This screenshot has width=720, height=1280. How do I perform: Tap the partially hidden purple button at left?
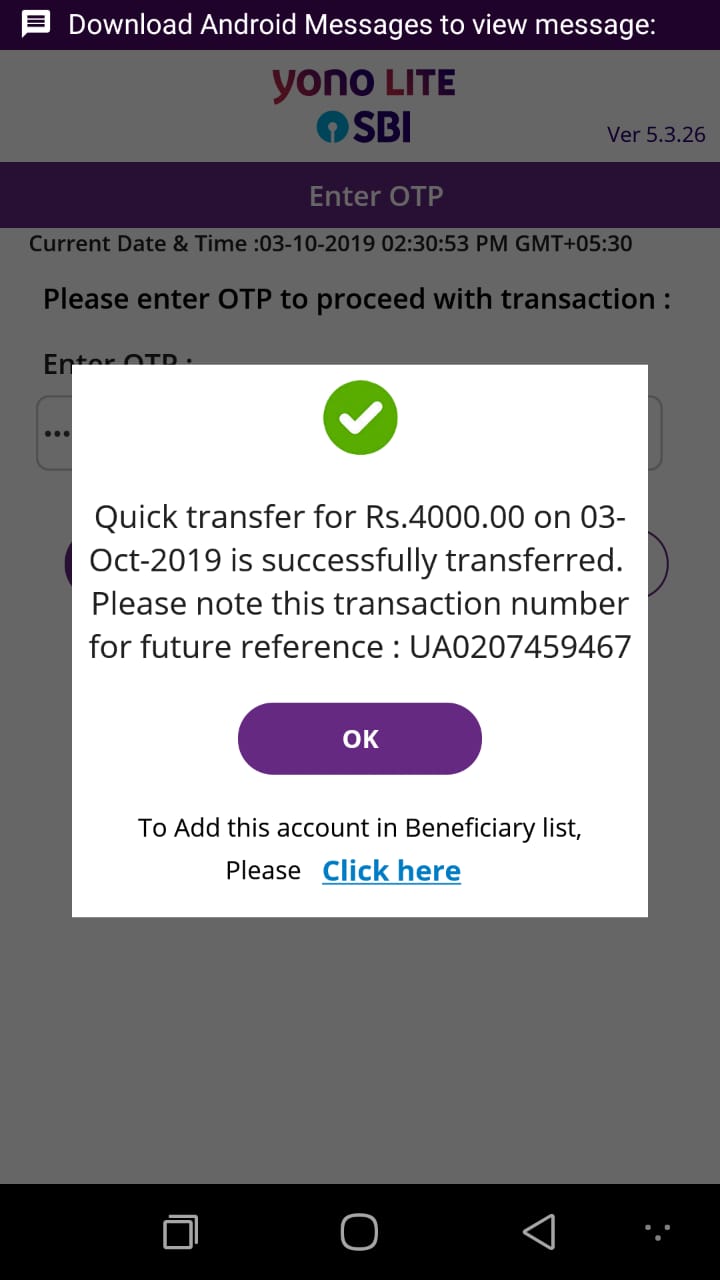pyautogui.click(x=69, y=564)
